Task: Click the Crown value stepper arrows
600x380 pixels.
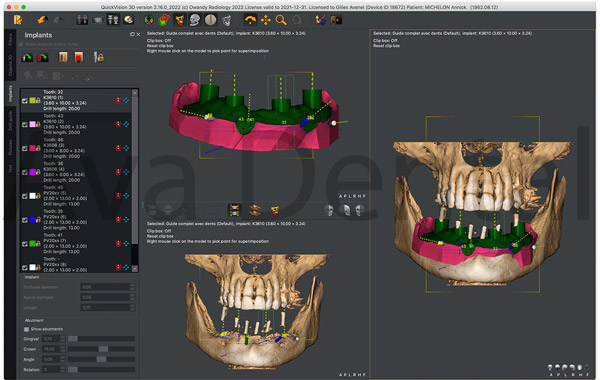Action: [62, 349]
